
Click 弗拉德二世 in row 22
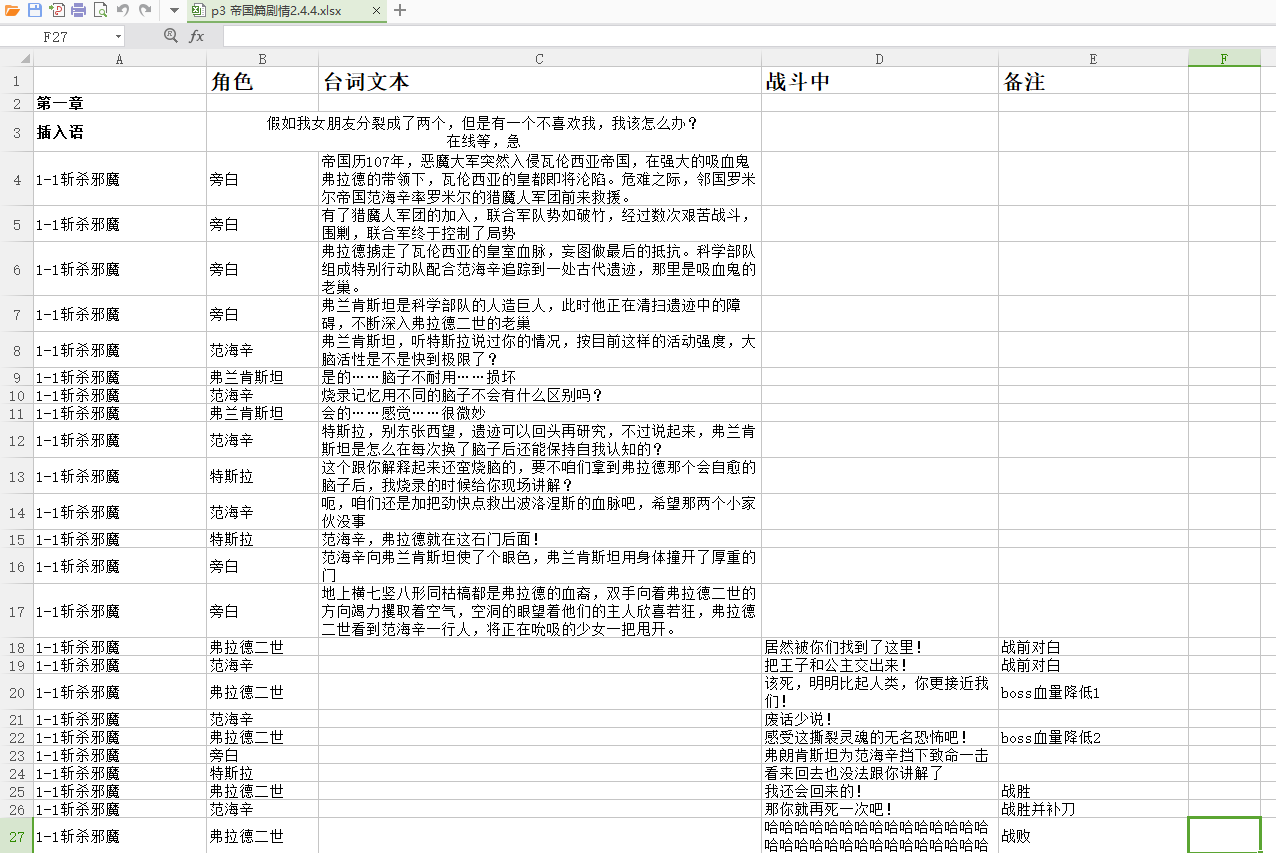pyautogui.click(x=263, y=737)
